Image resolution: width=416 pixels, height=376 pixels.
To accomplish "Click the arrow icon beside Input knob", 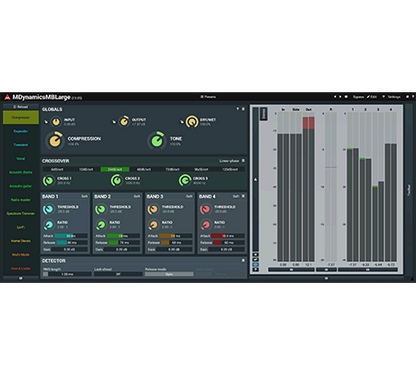I will (x=46, y=122).
